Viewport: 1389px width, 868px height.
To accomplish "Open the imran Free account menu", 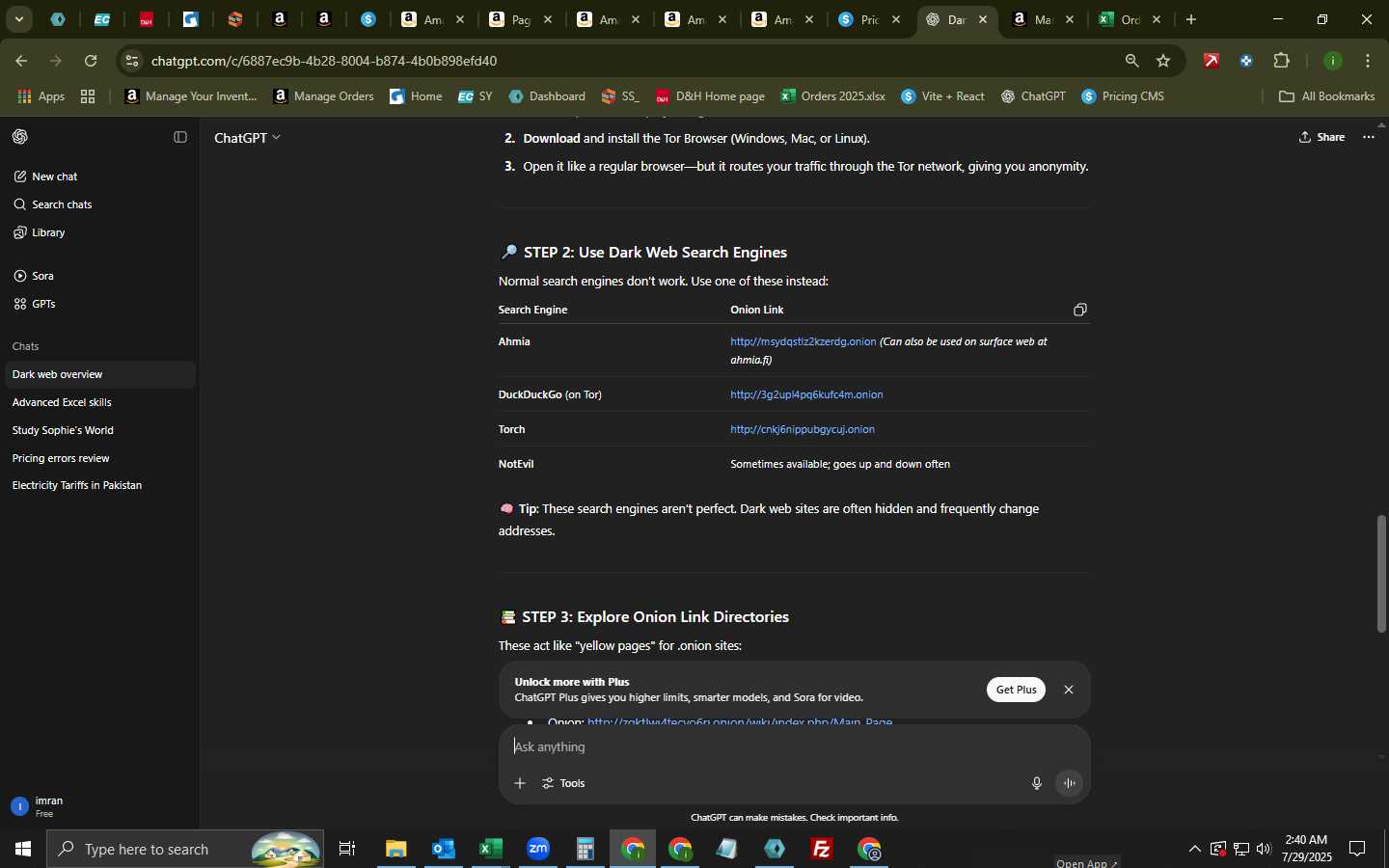I will (x=100, y=806).
